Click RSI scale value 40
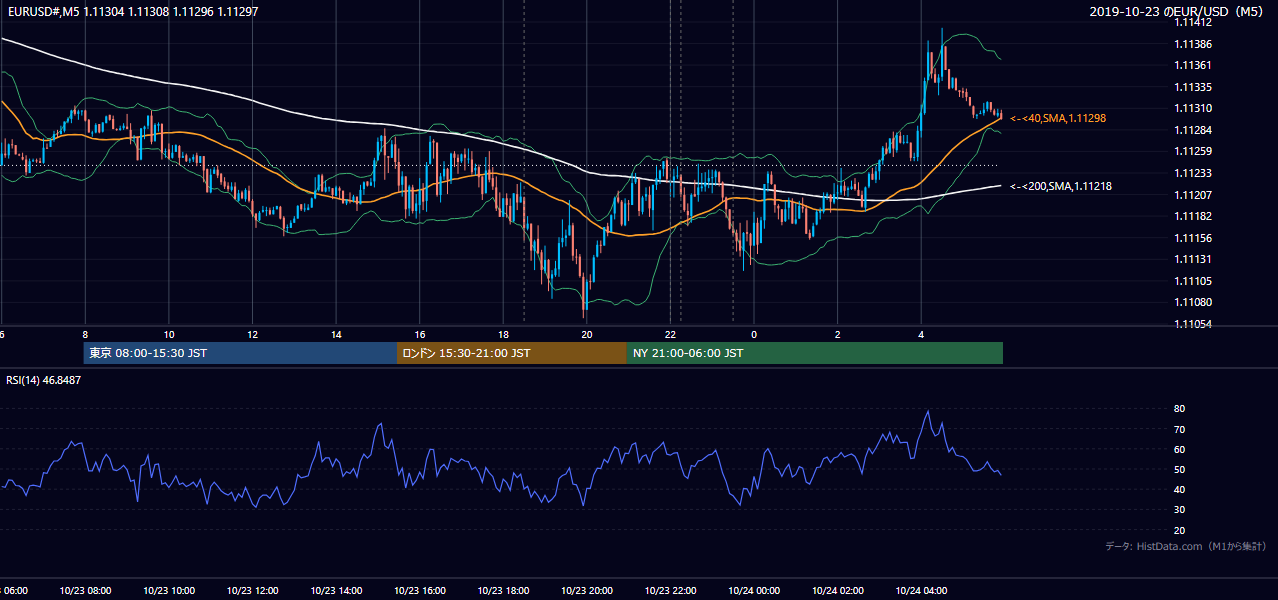The height and width of the screenshot is (600, 1278). [x=1180, y=489]
